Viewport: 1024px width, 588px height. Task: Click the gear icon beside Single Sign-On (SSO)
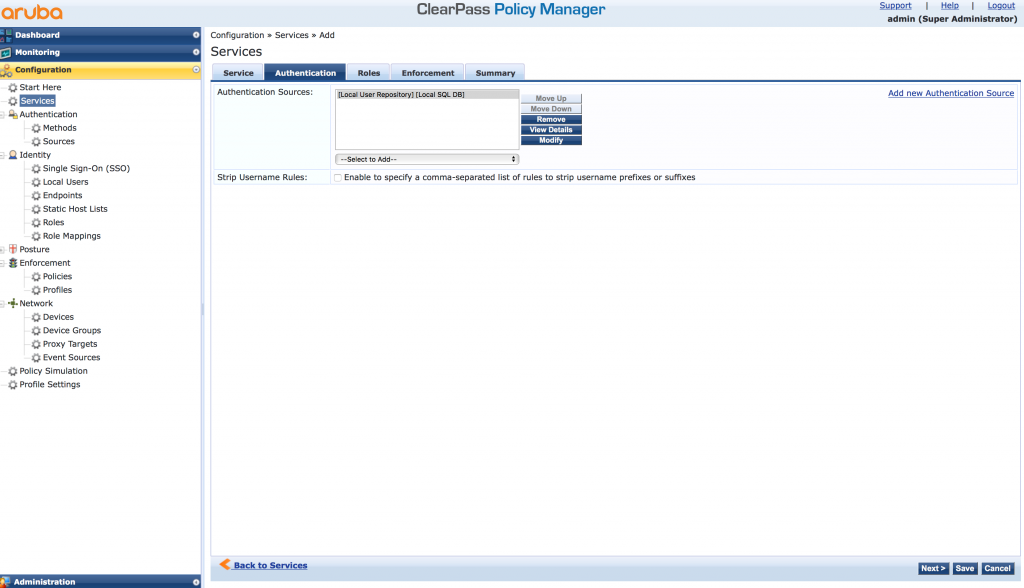point(36,169)
